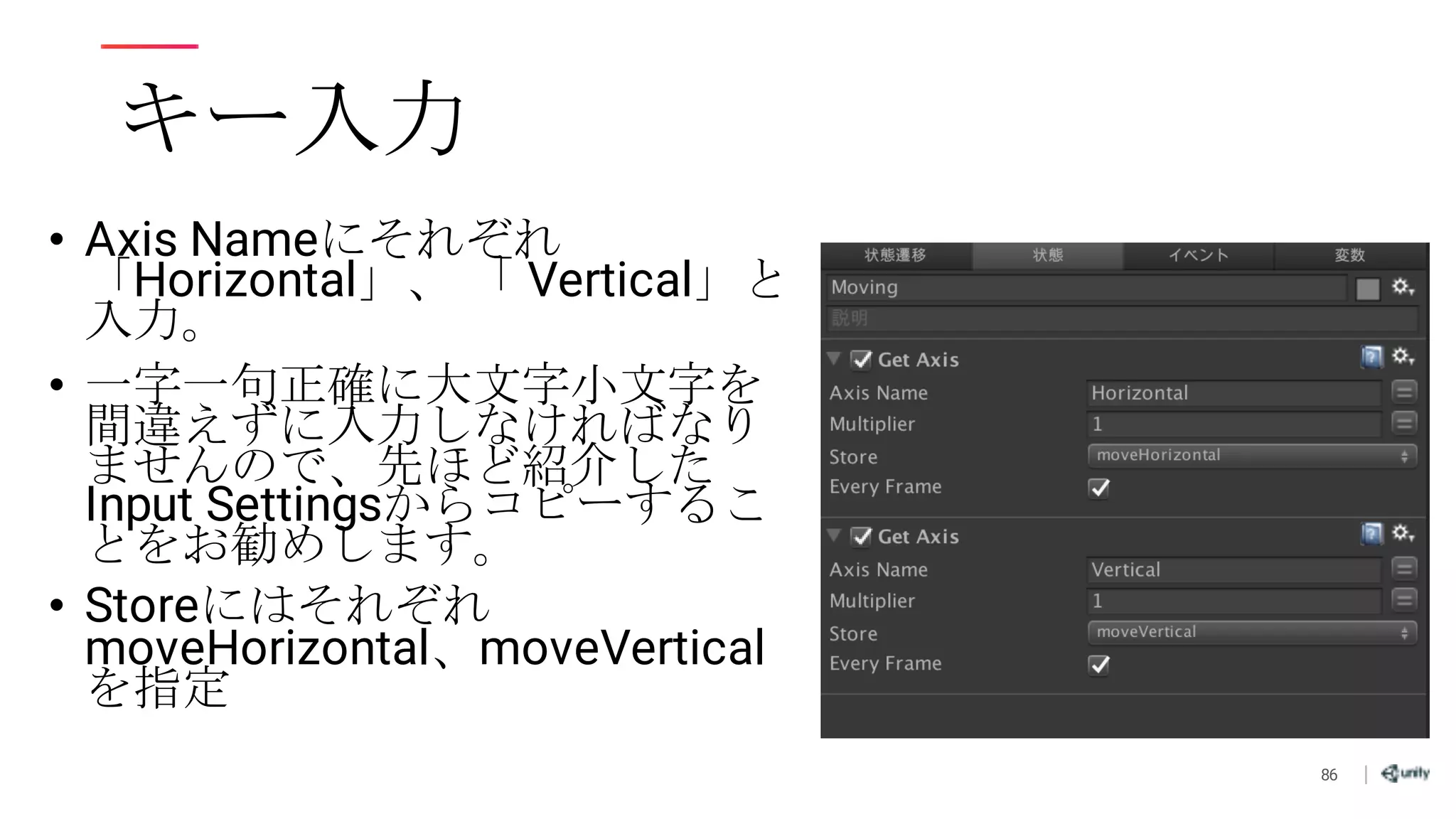Open the Moving state settings gear

1402,287
